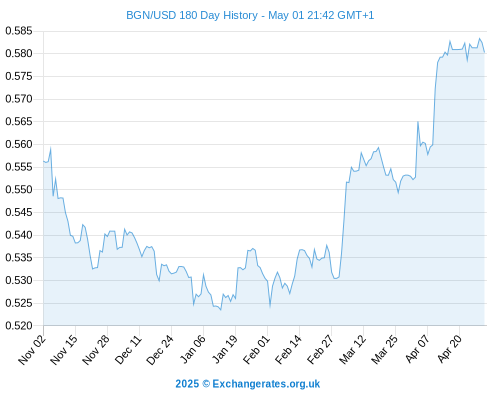
Task: Select the Feb 01 x-axis date label
Action: tap(256, 350)
